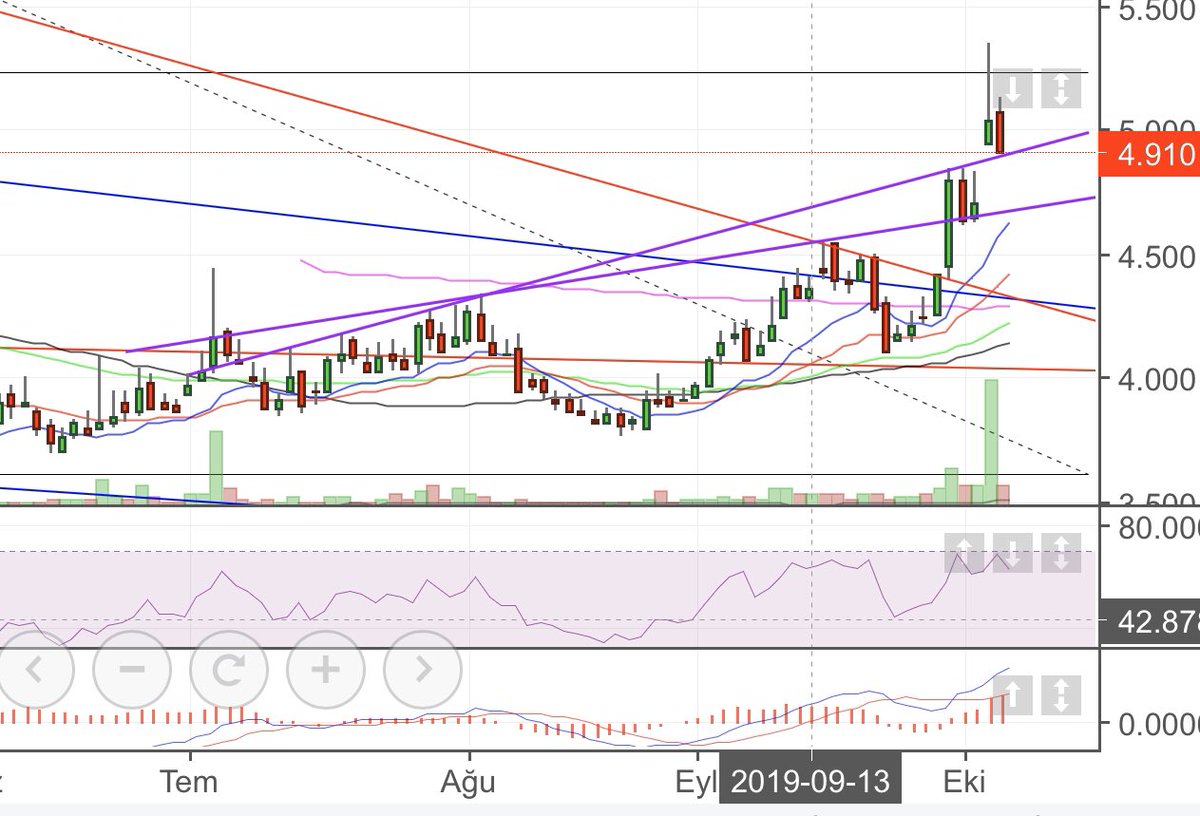Image resolution: width=1200 pixels, height=816 pixels.
Task: Maximize the MACD indicator pane
Action: tap(1061, 695)
